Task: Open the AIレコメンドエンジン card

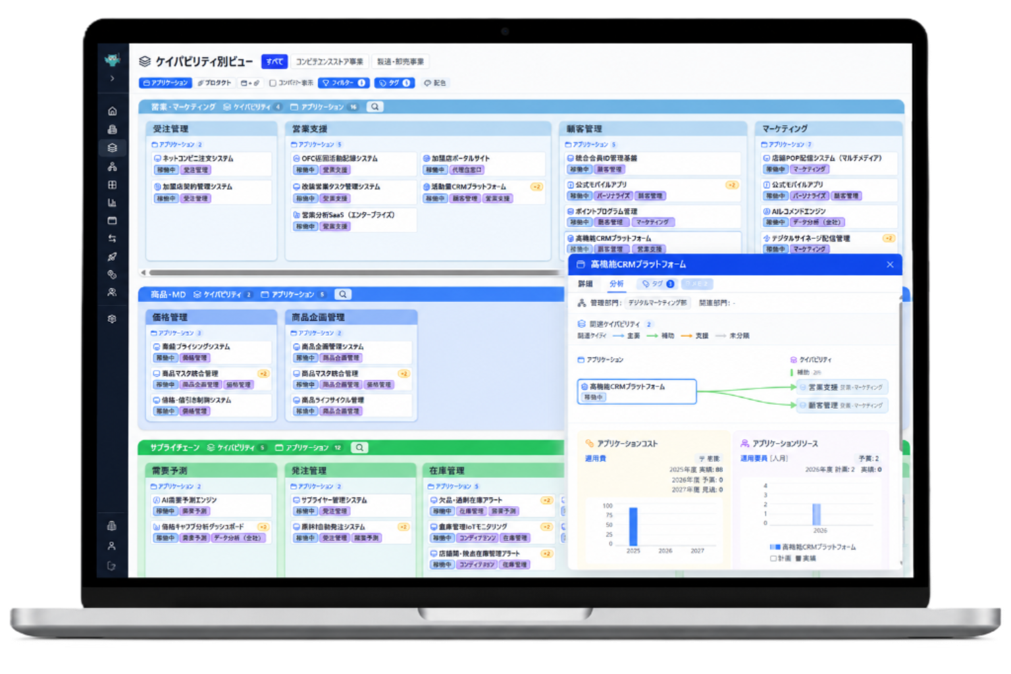Action: [x=829, y=217]
